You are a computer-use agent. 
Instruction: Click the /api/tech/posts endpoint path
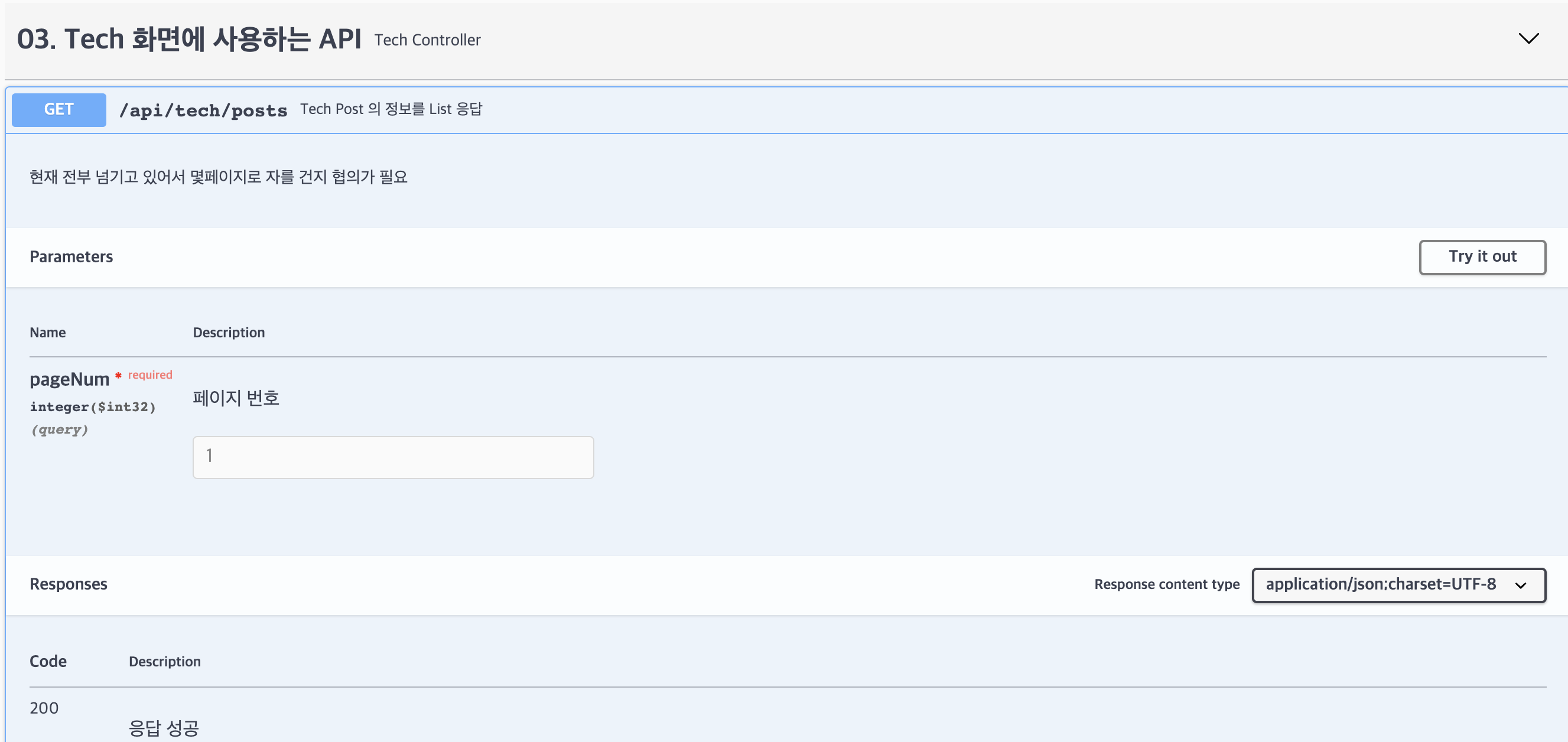pyautogui.click(x=203, y=110)
